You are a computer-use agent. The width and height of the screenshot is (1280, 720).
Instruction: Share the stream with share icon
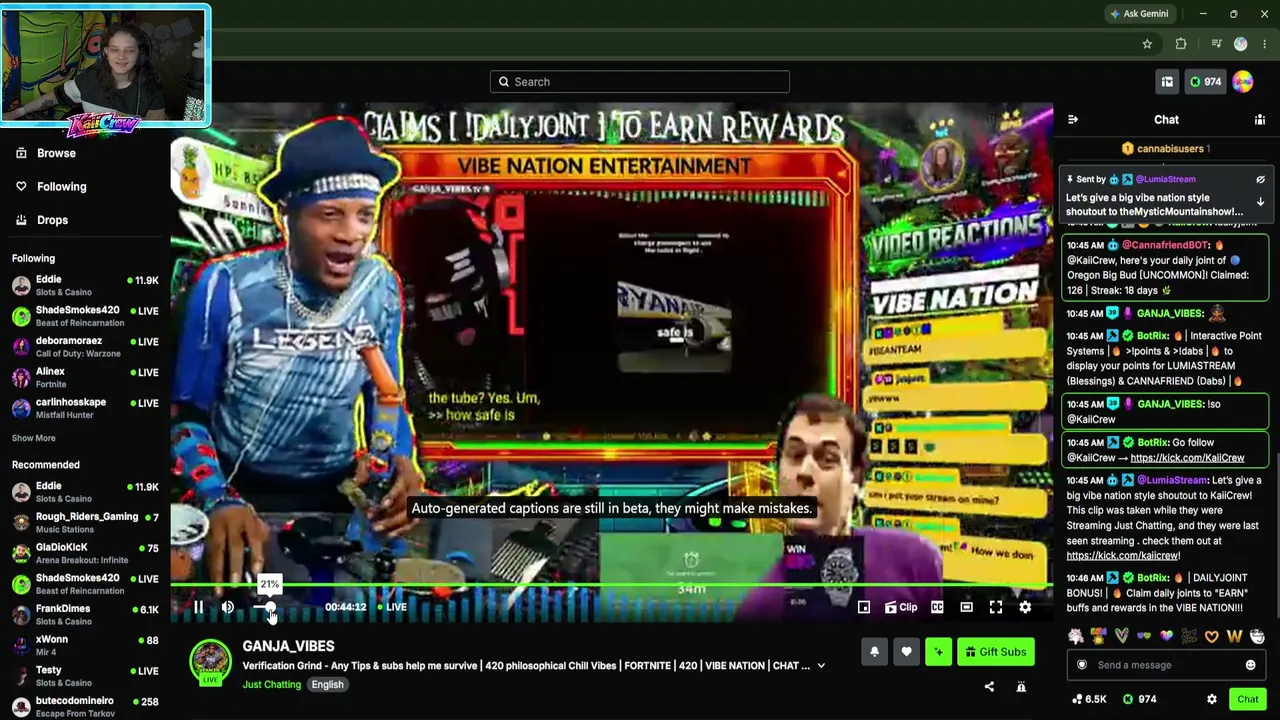click(x=989, y=687)
